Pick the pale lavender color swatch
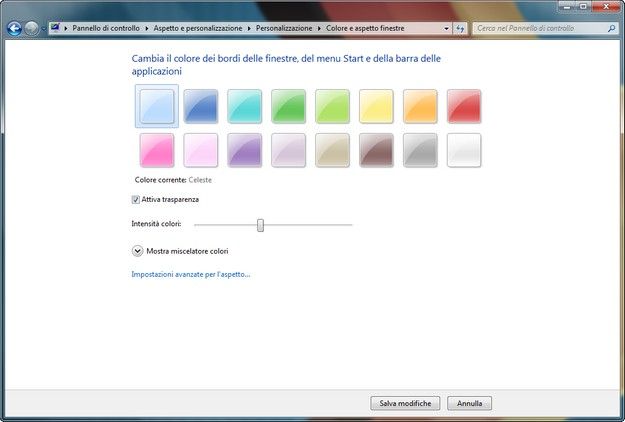 pos(288,150)
